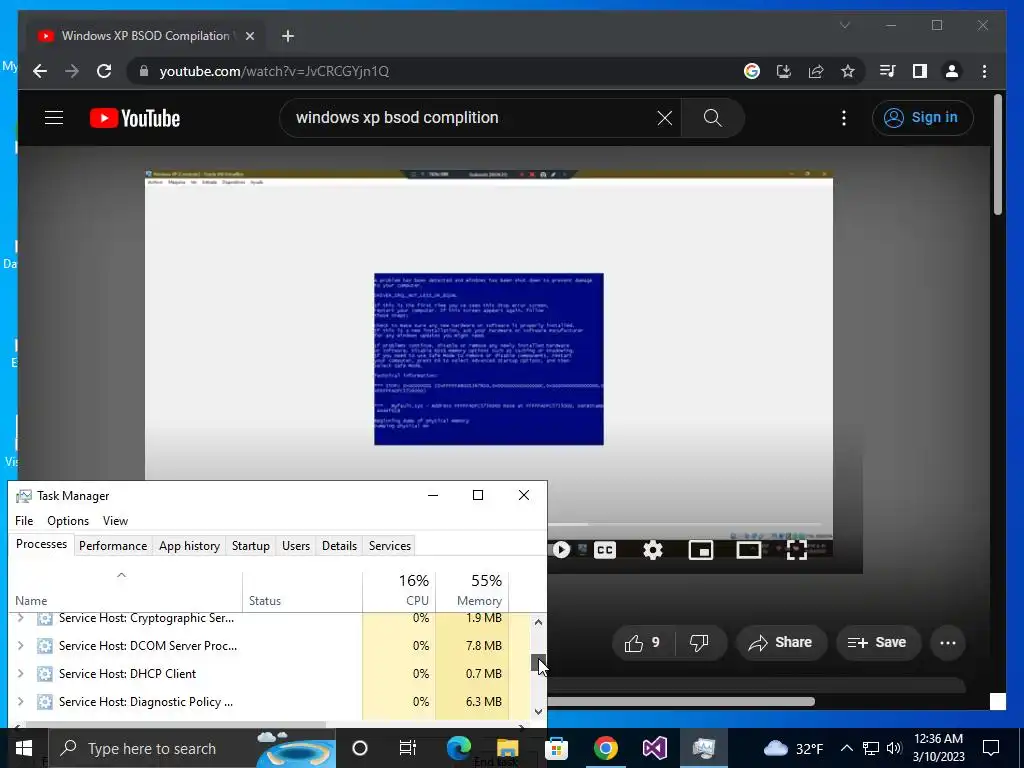Switch to the Performance tab
Screen dimensions: 1024x768
click(x=113, y=546)
